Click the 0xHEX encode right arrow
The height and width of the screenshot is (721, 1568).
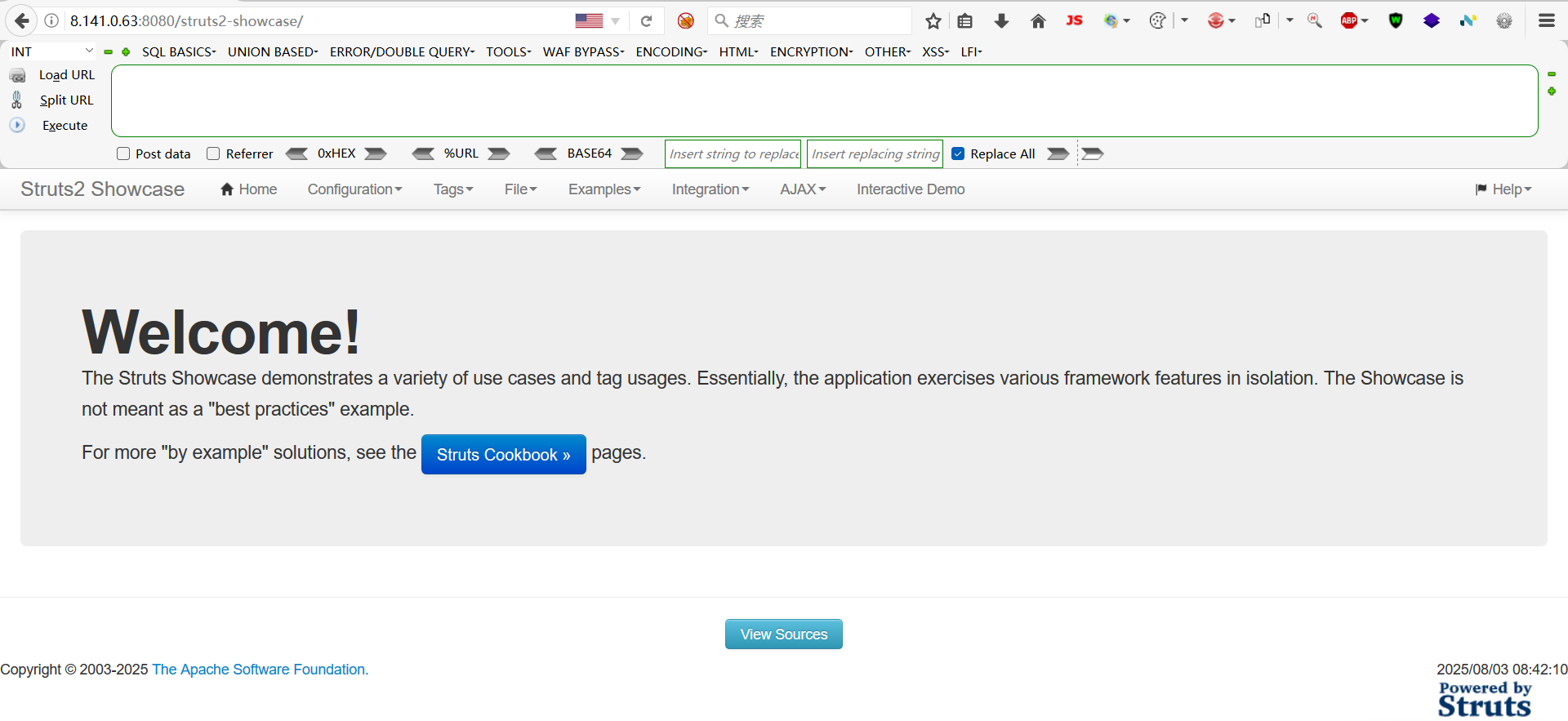click(376, 154)
